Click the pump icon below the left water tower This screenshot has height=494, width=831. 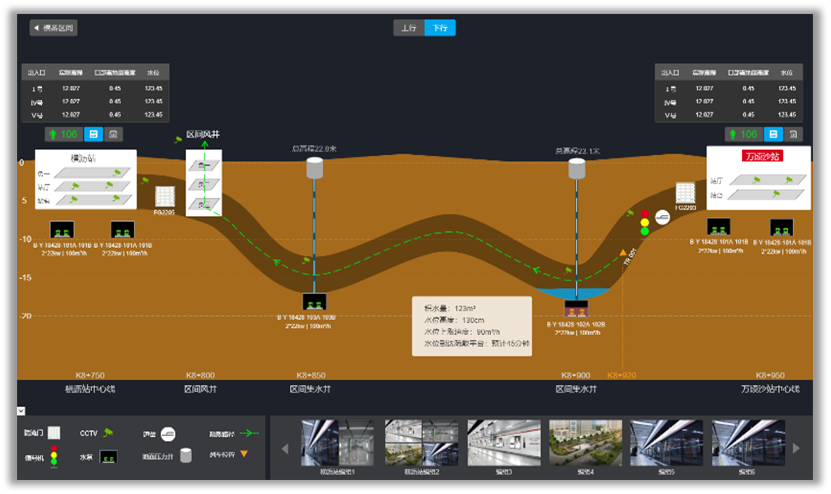tap(315, 302)
